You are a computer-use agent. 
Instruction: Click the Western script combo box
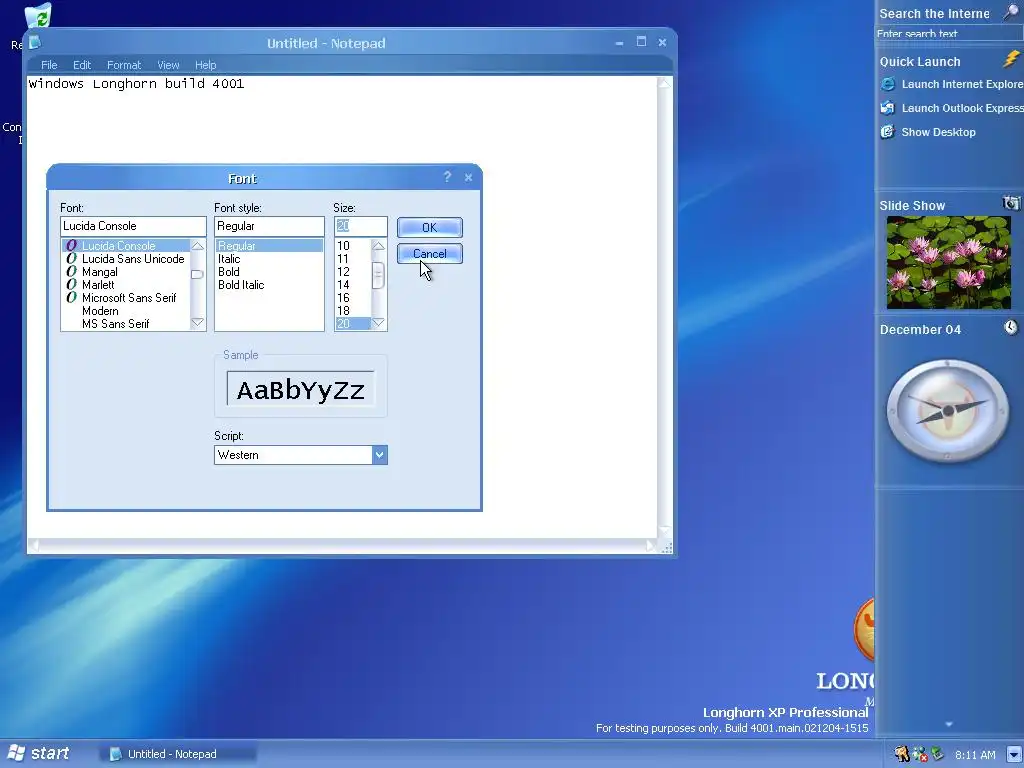click(x=300, y=455)
